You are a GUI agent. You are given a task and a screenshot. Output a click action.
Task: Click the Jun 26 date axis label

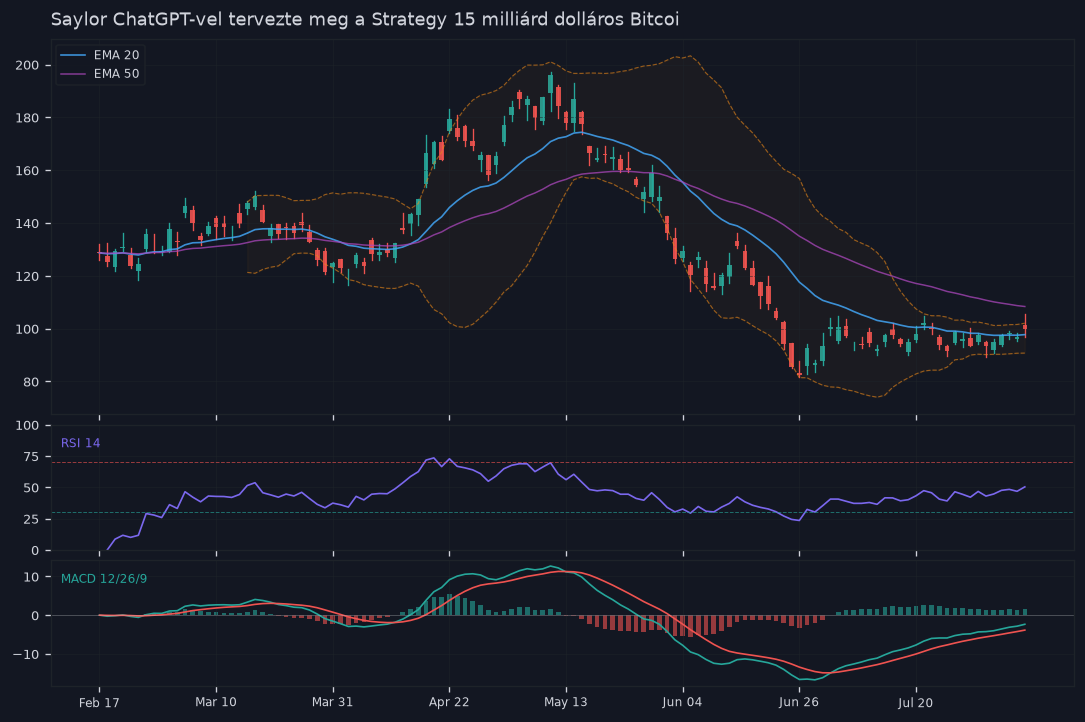[799, 702]
